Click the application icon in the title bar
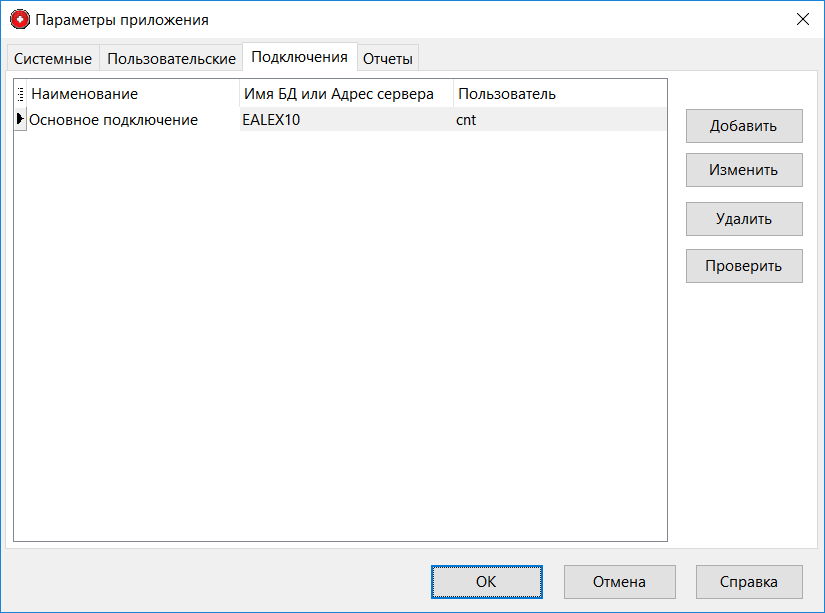 point(21,17)
